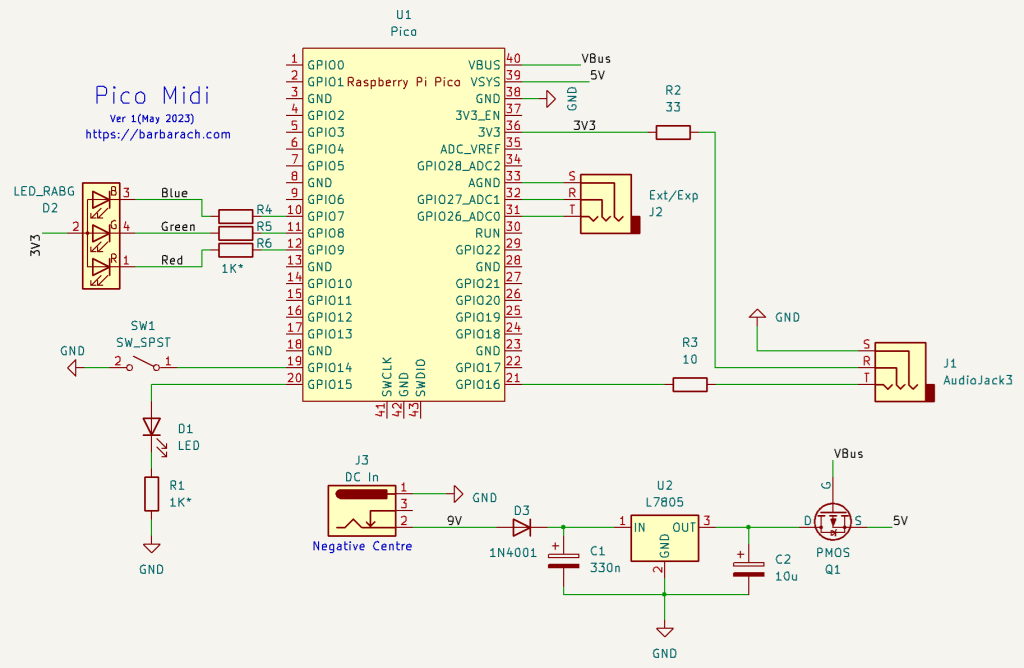Click the GND symbol at Pico pin 38

tap(551, 99)
